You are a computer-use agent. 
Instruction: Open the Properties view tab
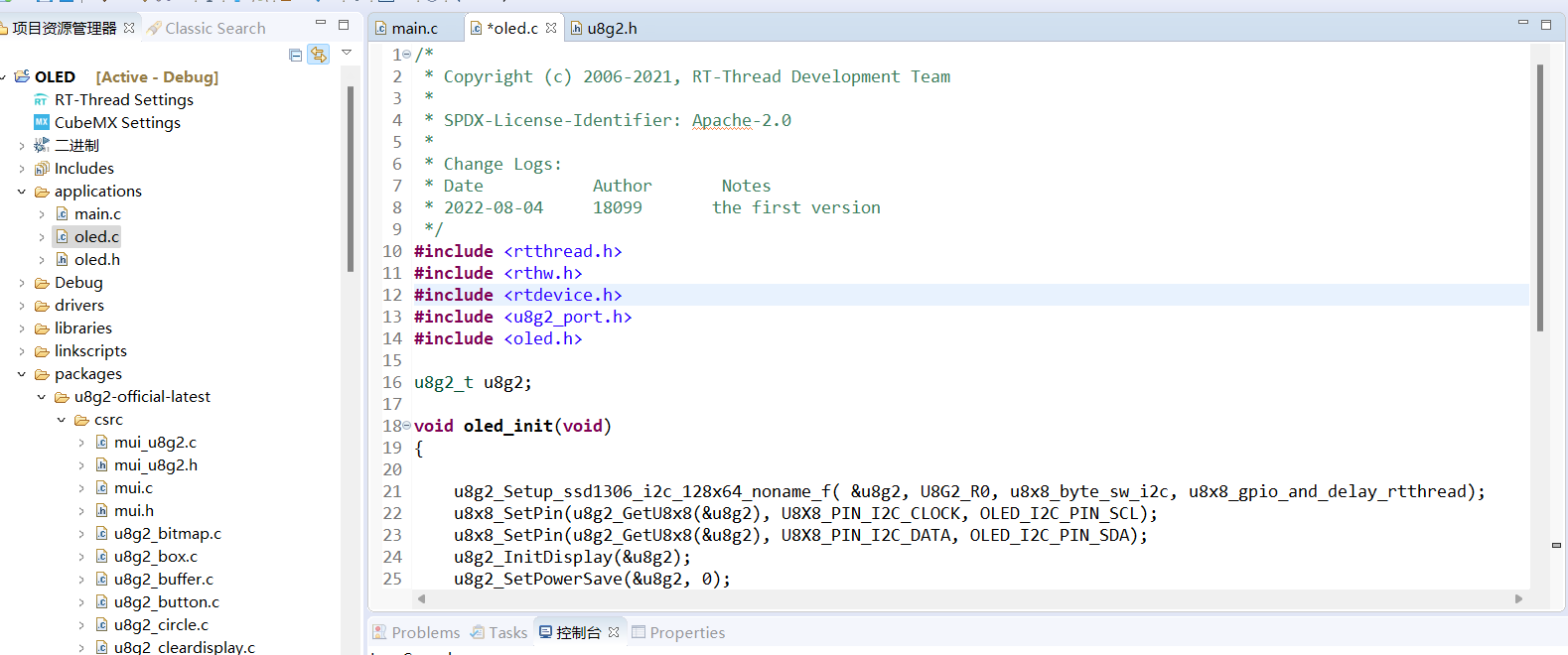(x=677, y=632)
